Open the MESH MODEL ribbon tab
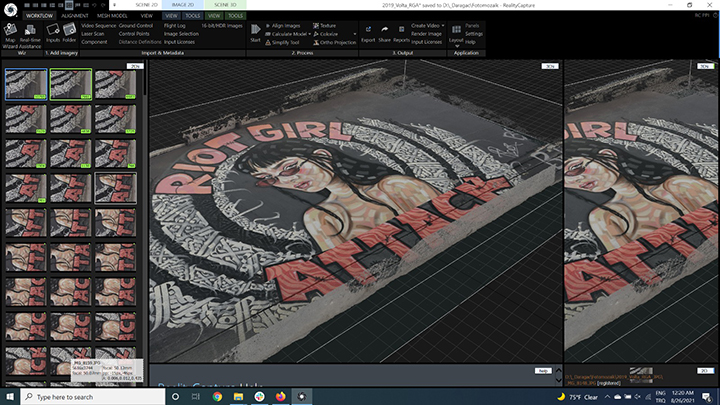The height and width of the screenshot is (405, 720). pyautogui.click(x=112, y=16)
